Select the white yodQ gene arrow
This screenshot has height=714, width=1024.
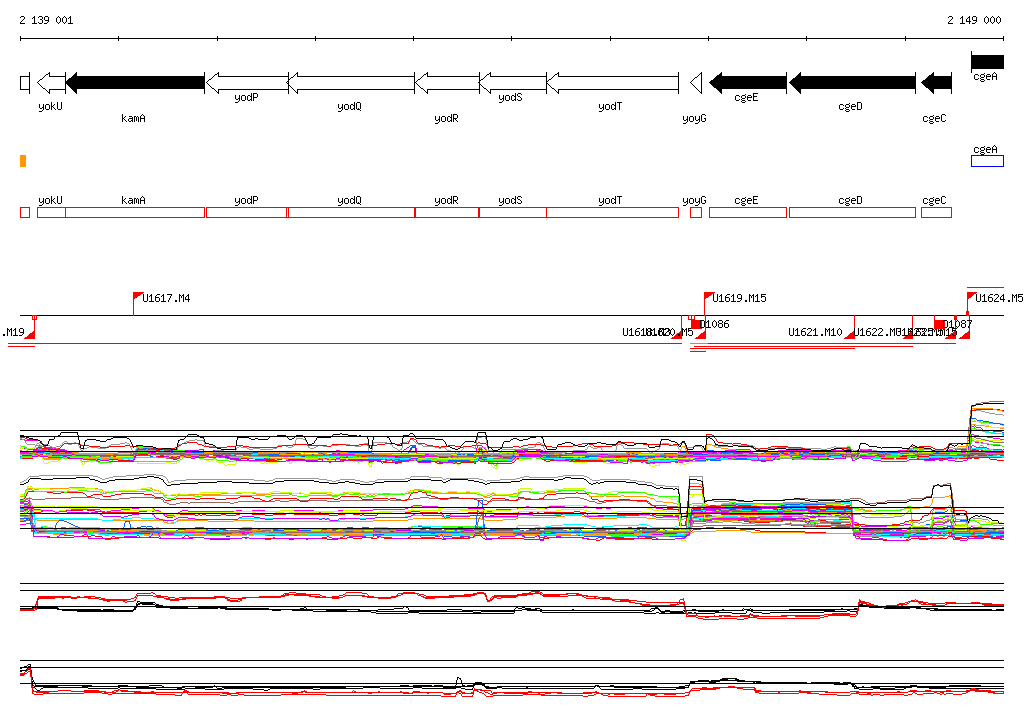[351, 82]
